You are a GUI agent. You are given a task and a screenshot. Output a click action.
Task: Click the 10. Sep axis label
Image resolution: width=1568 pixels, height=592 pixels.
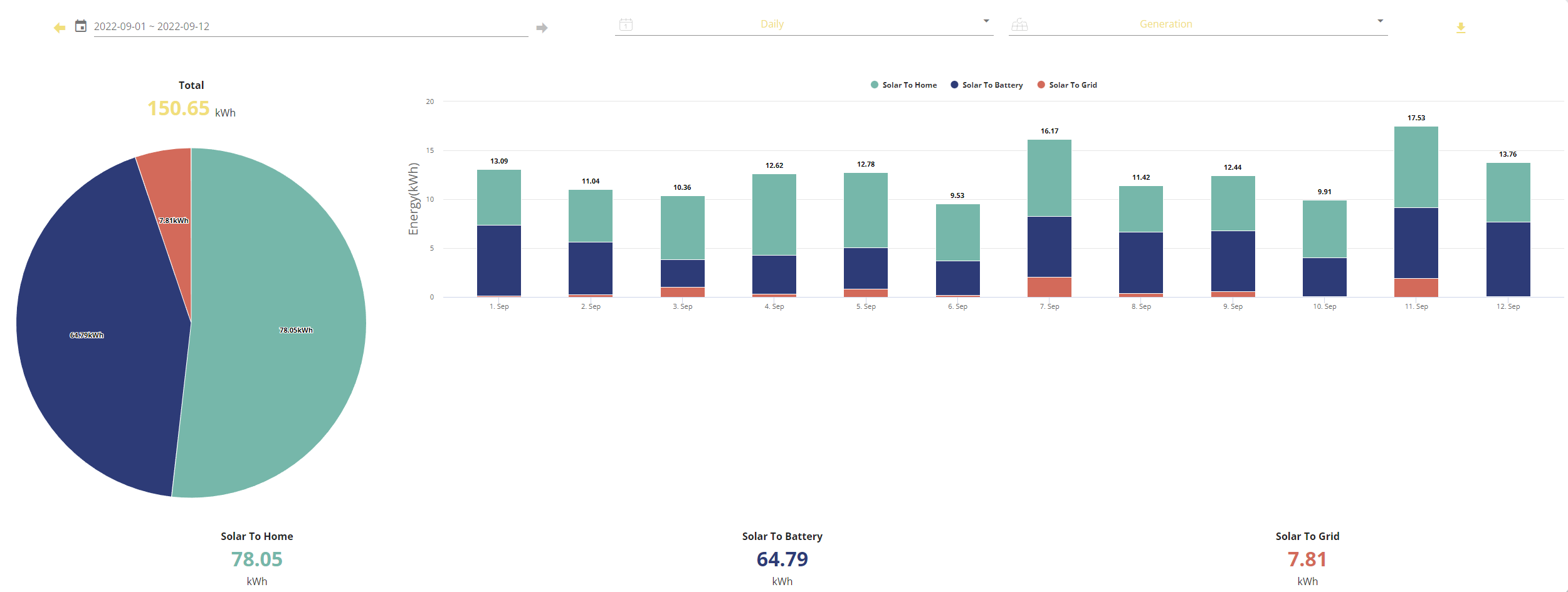pyautogui.click(x=1325, y=306)
